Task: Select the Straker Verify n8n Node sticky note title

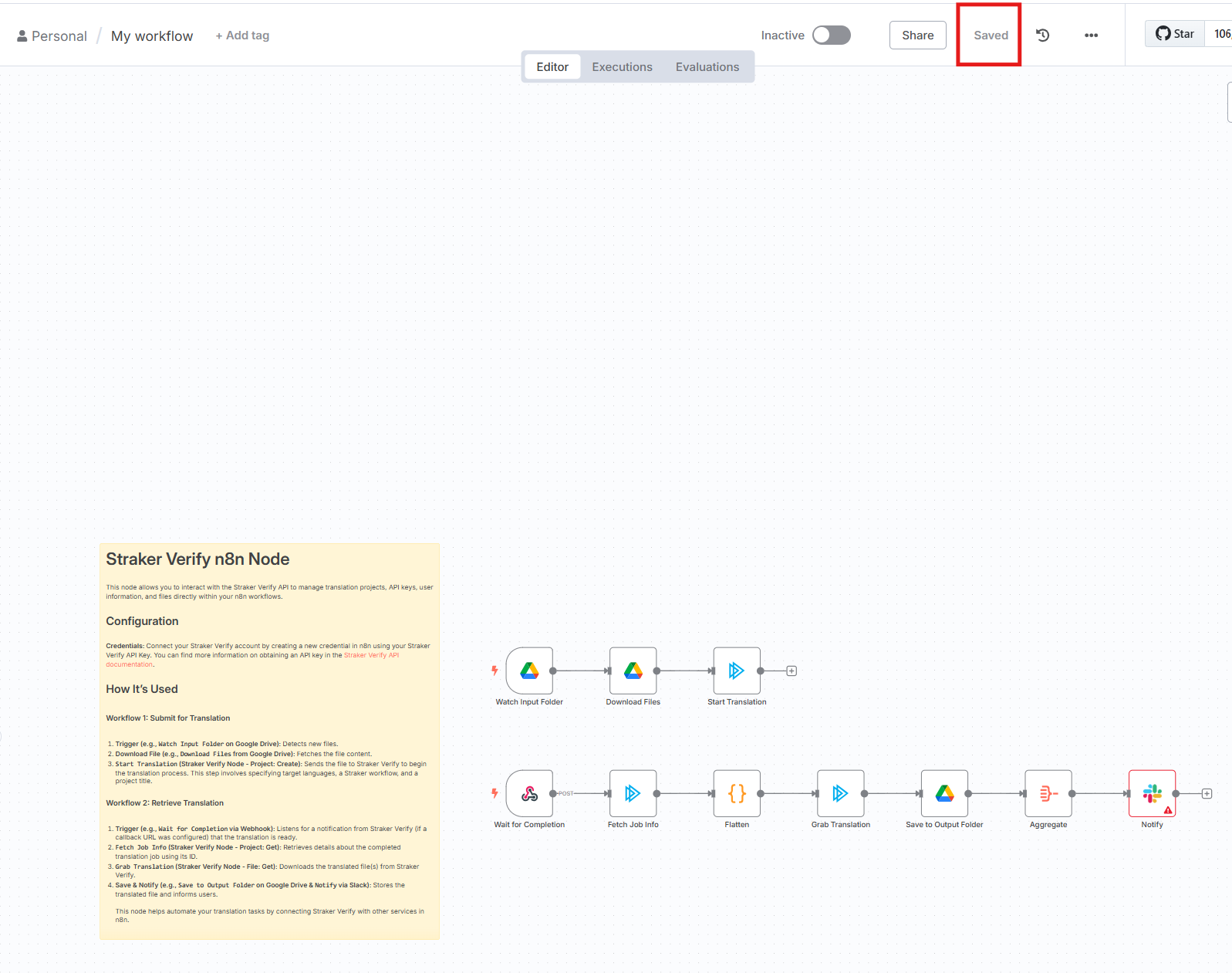Action: point(197,559)
